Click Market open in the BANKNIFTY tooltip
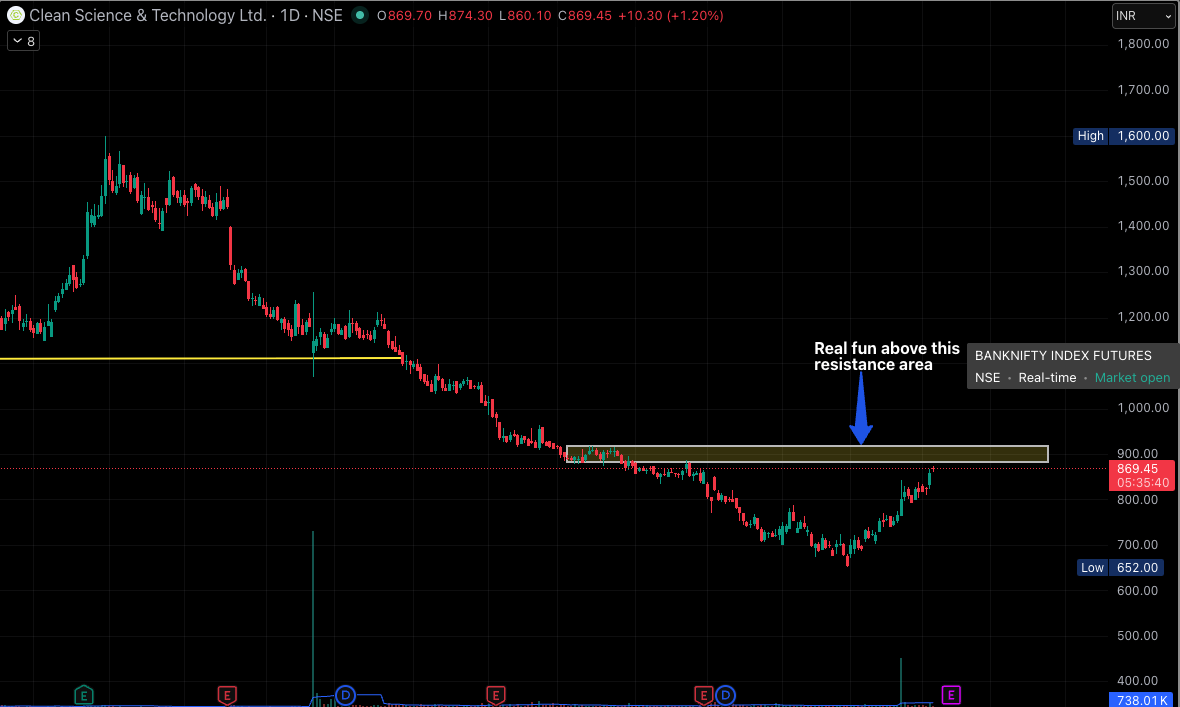 [1132, 378]
